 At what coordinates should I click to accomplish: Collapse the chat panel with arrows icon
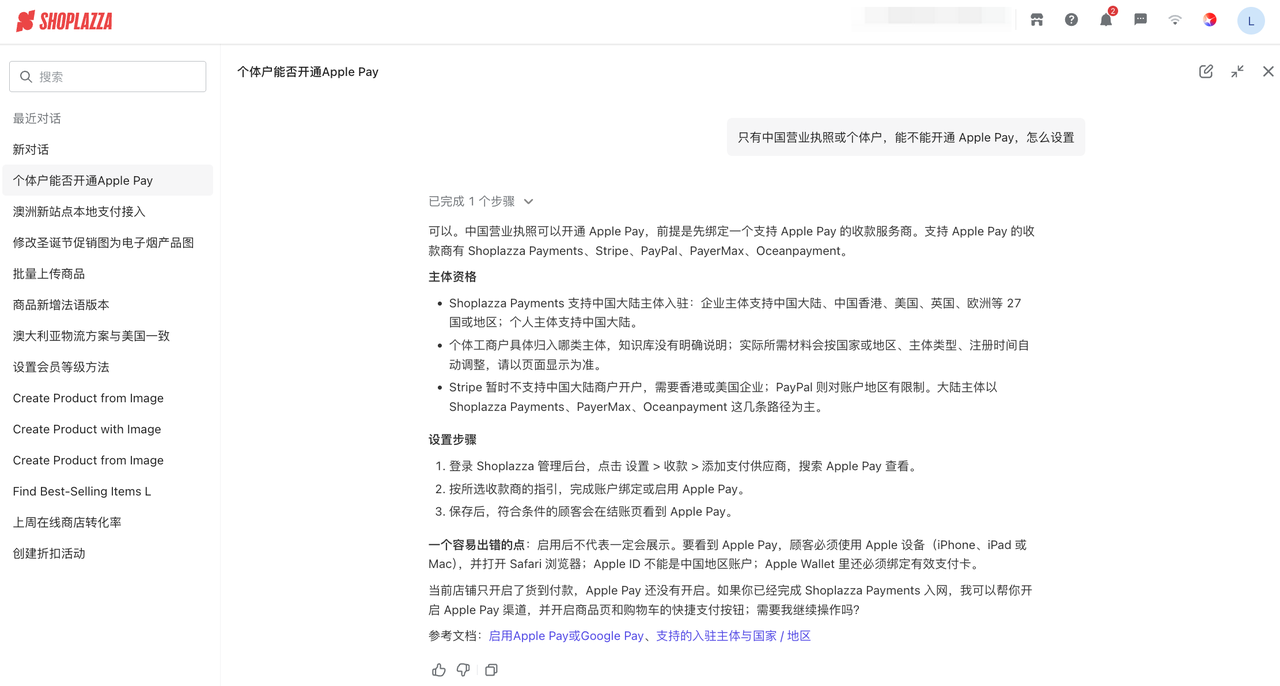(1237, 72)
